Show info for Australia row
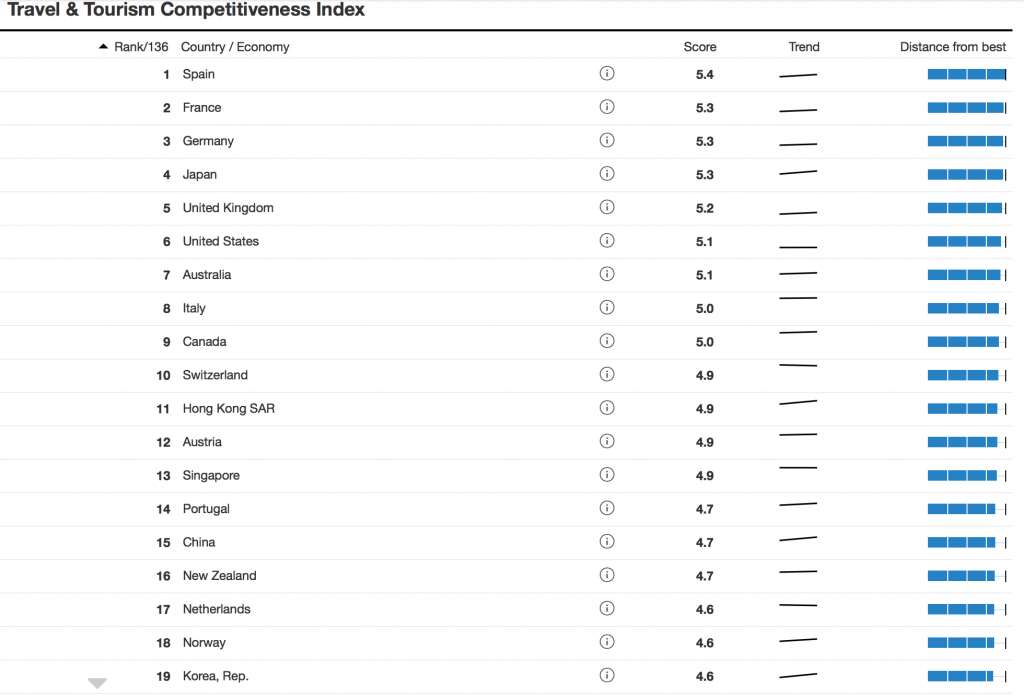Viewport: 1024px width, 697px height. [606, 274]
